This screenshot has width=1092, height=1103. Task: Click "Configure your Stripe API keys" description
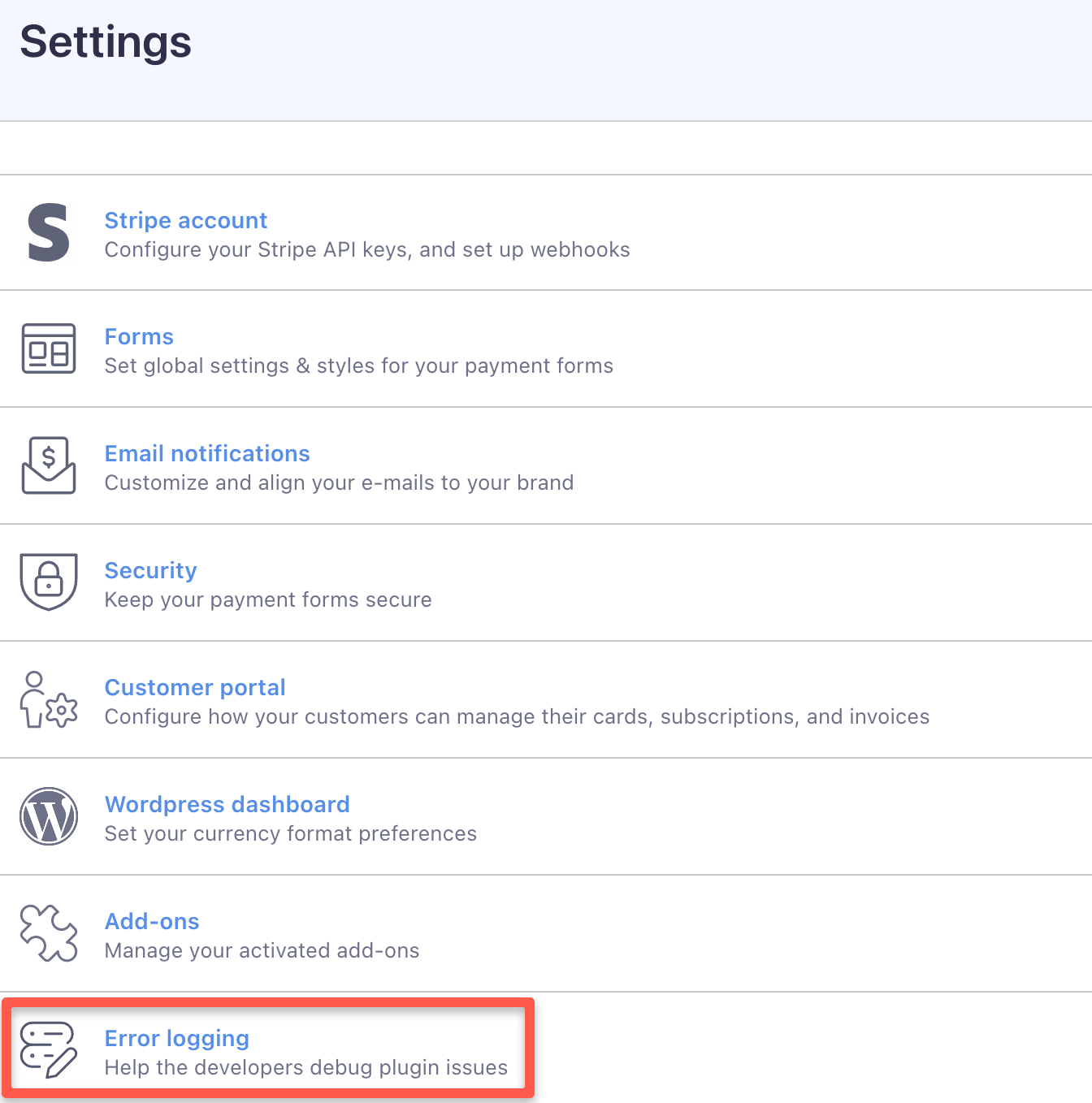[x=366, y=249]
